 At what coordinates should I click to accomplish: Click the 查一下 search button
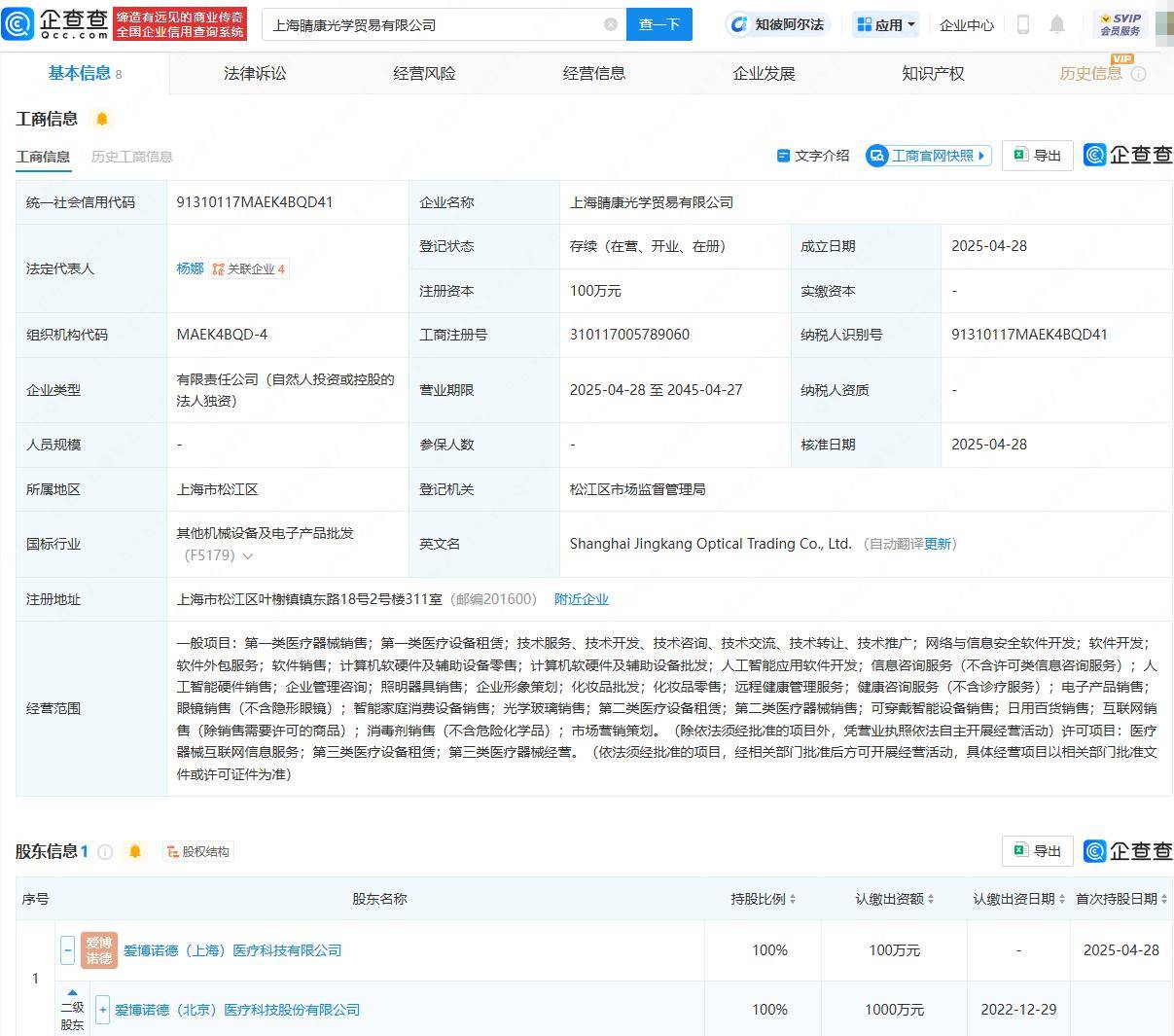coord(658,24)
